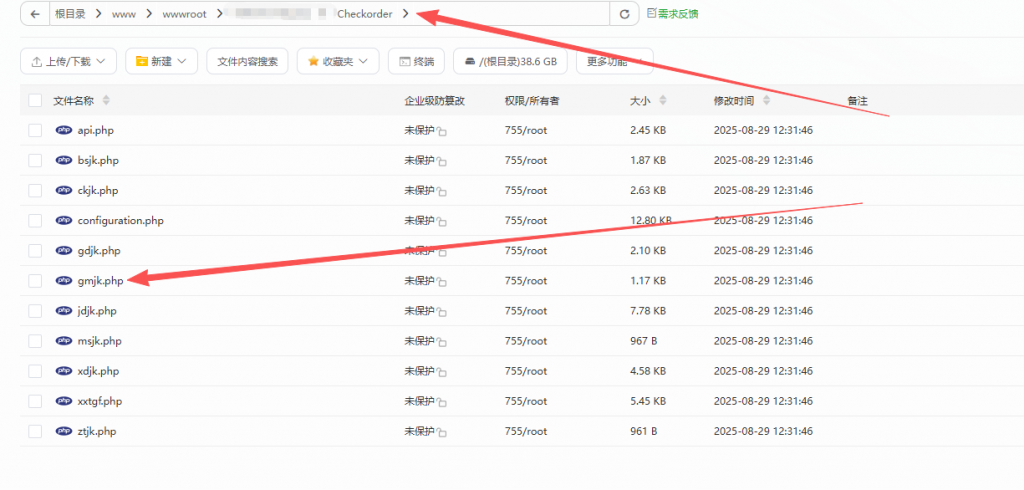
Task: Click the 文件内容搜索 button
Action: pyautogui.click(x=247, y=61)
